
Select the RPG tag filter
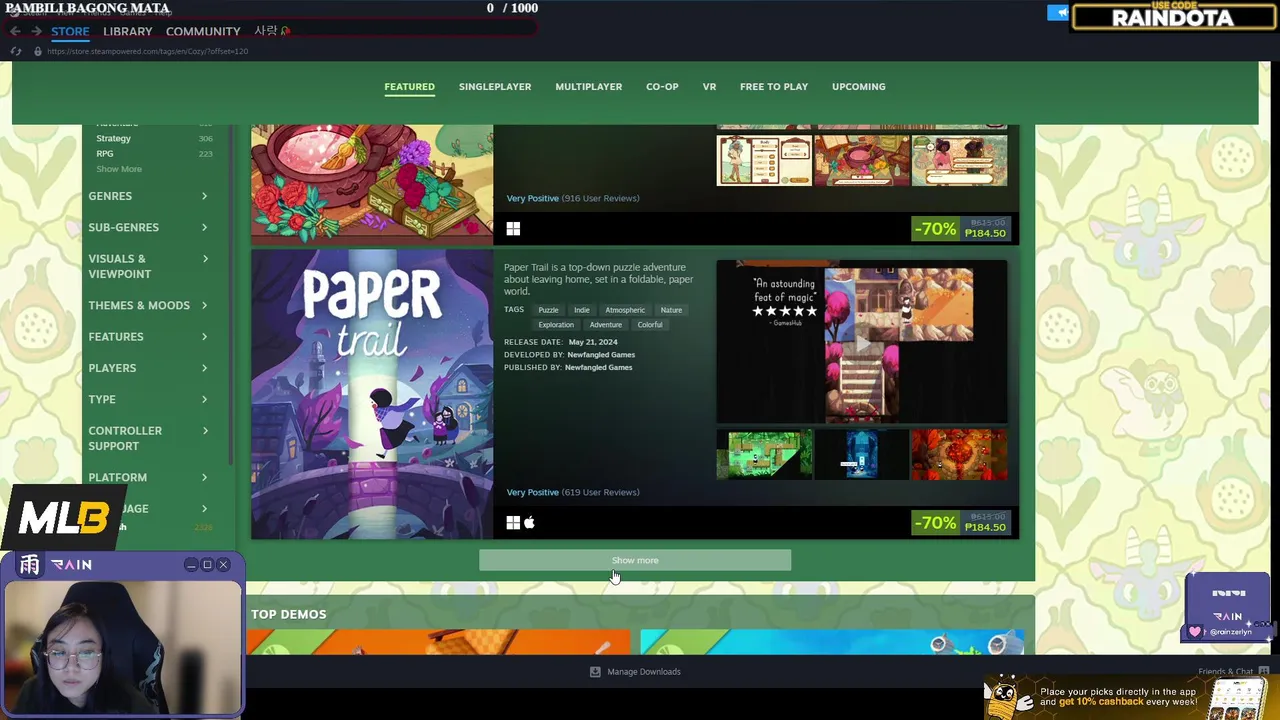pyautogui.click(x=104, y=154)
